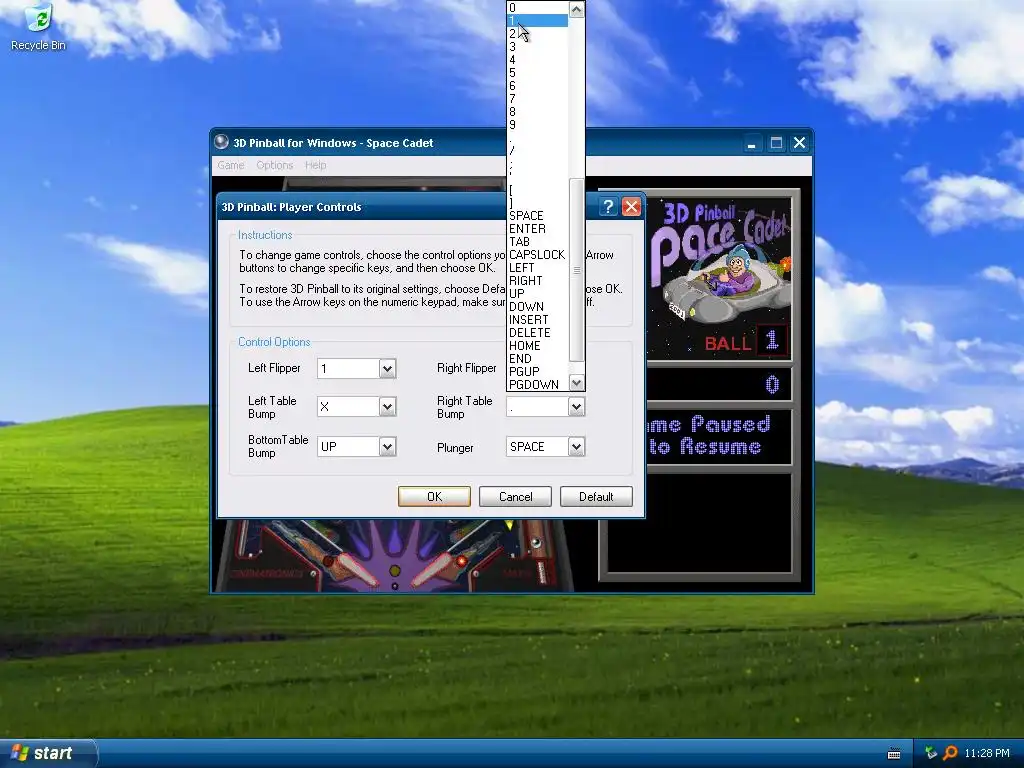1024x768 pixels.
Task: Select key 1 in the open key list
Action: tap(537, 21)
